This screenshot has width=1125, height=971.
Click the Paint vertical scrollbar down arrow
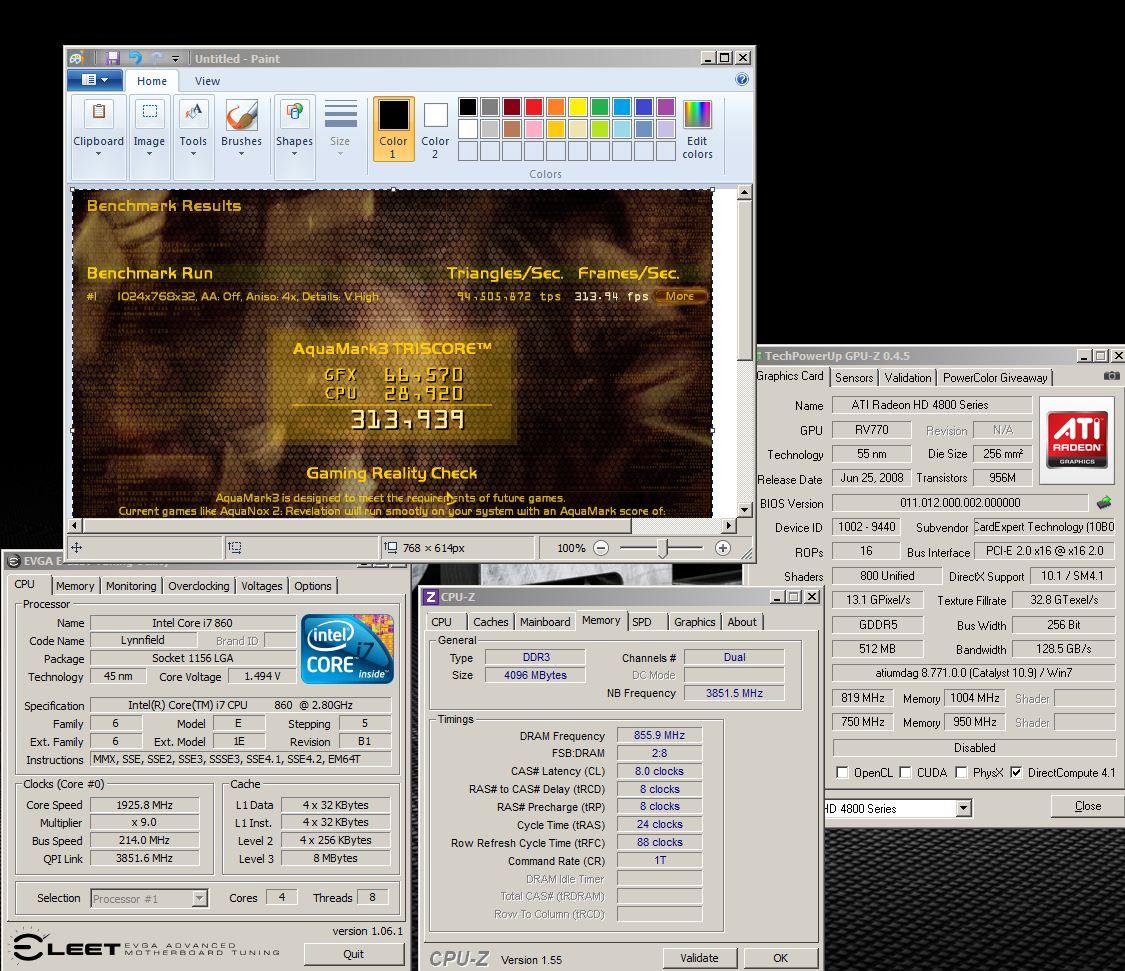[744, 509]
